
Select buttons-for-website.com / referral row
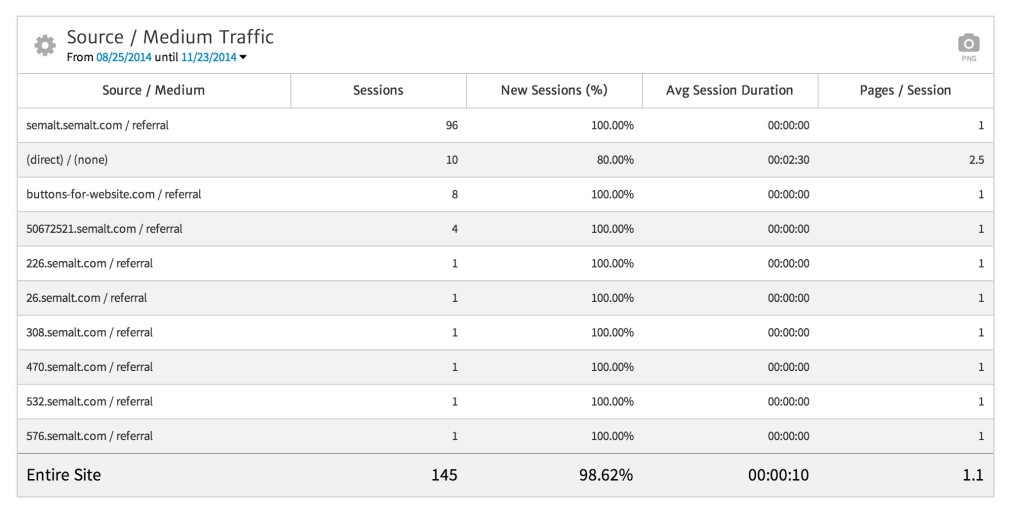114,194
